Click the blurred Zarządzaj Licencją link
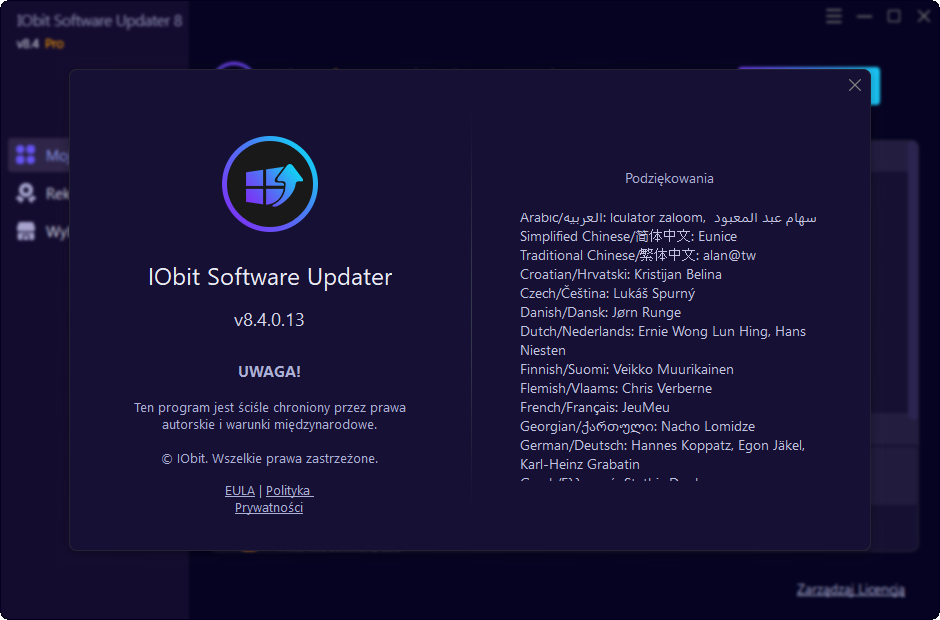This screenshot has width=940, height=620. point(851,590)
